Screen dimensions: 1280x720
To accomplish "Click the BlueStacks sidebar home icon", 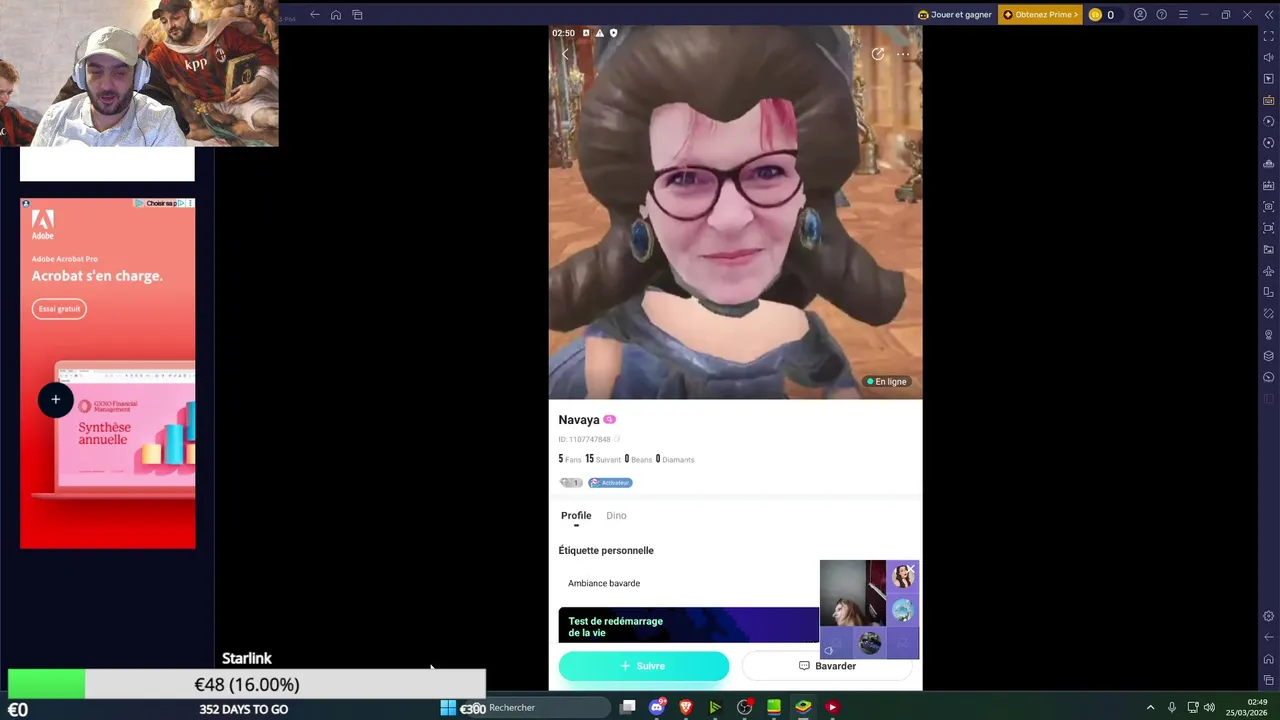I will click(x=1269, y=659).
